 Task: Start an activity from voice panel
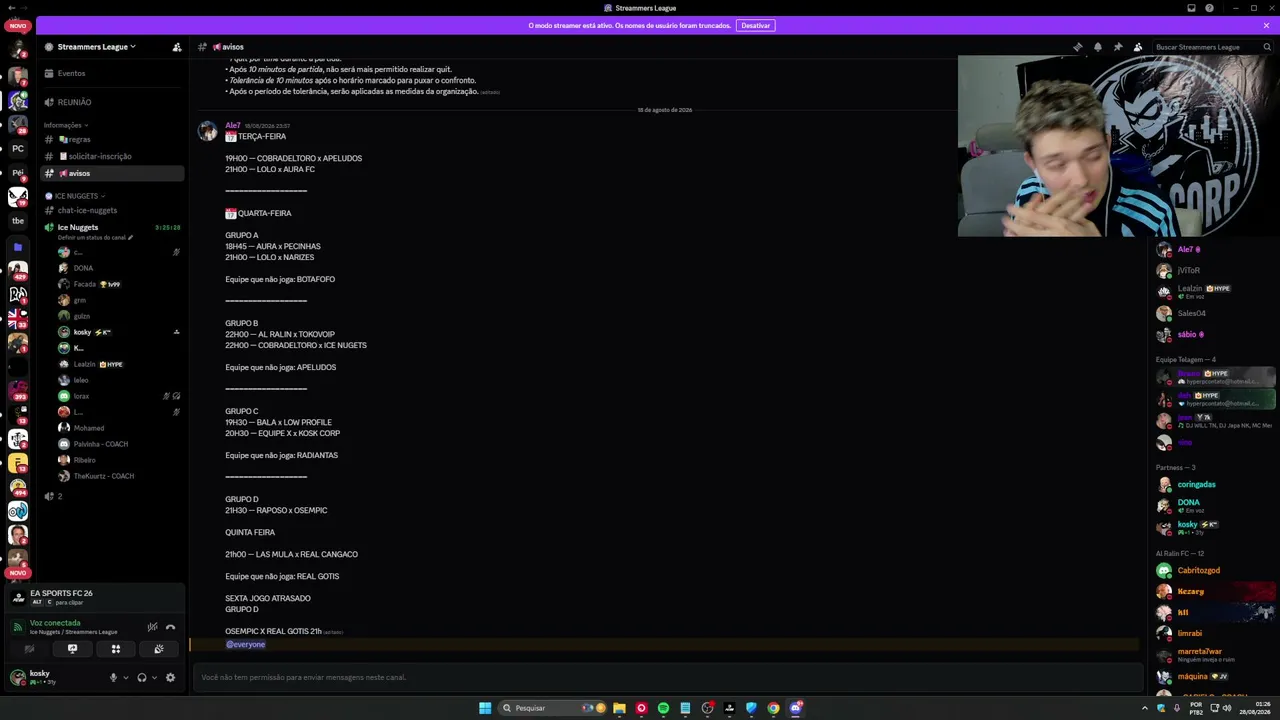click(115, 649)
